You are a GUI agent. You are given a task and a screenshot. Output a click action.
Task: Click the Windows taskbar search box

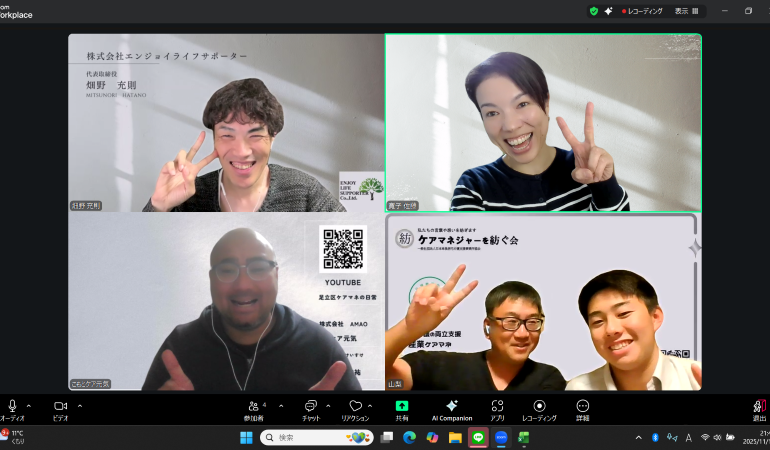pyautogui.click(x=316, y=437)
